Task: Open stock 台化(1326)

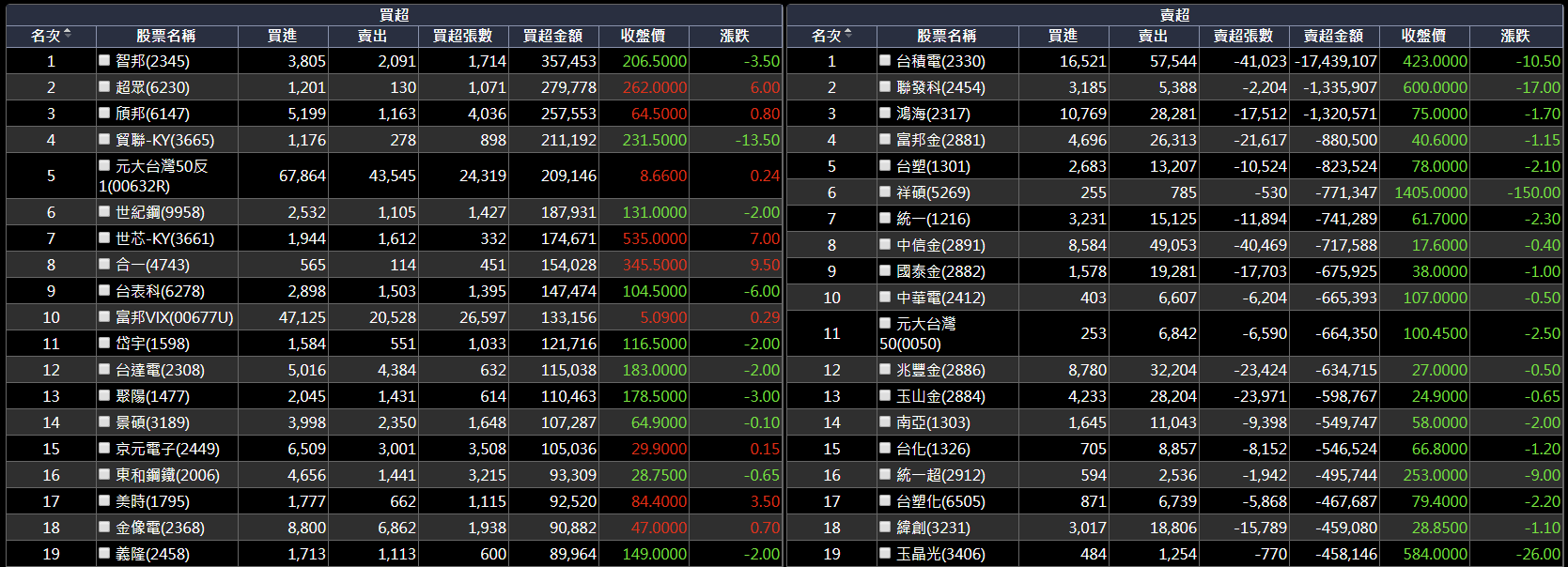Action: [933, 449]
